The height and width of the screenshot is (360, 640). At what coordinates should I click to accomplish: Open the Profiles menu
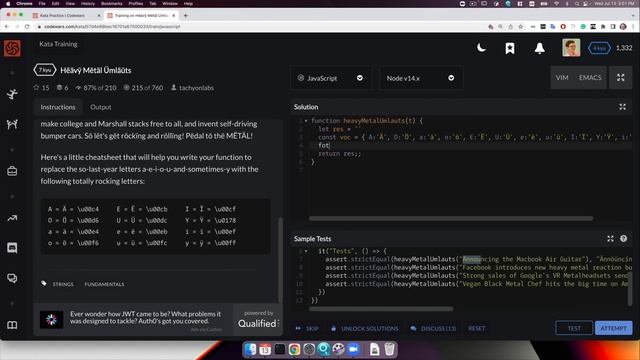pyautogui.click(x=136, y=4)
